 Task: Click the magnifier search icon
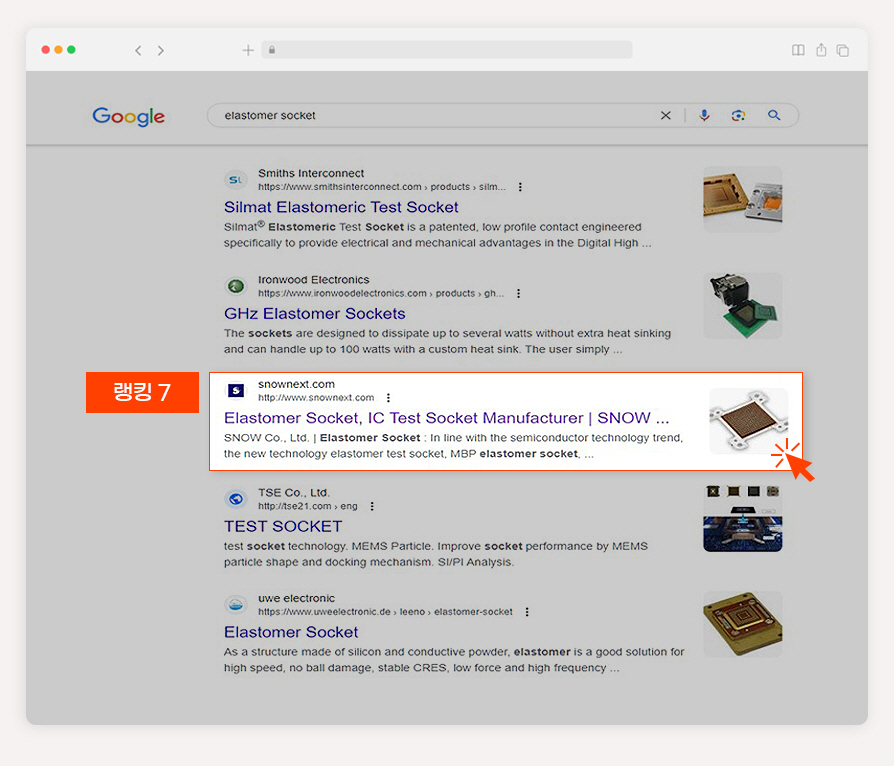[774, 115]
